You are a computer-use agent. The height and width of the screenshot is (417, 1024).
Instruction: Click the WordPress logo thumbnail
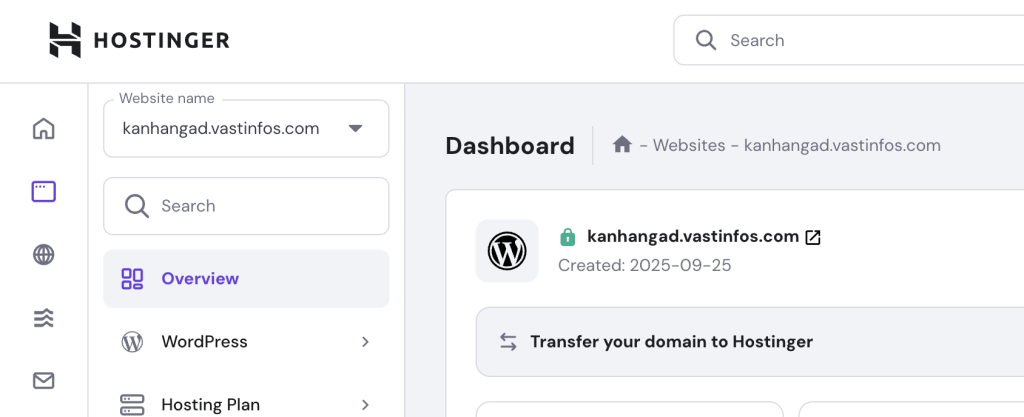[507, 251]
